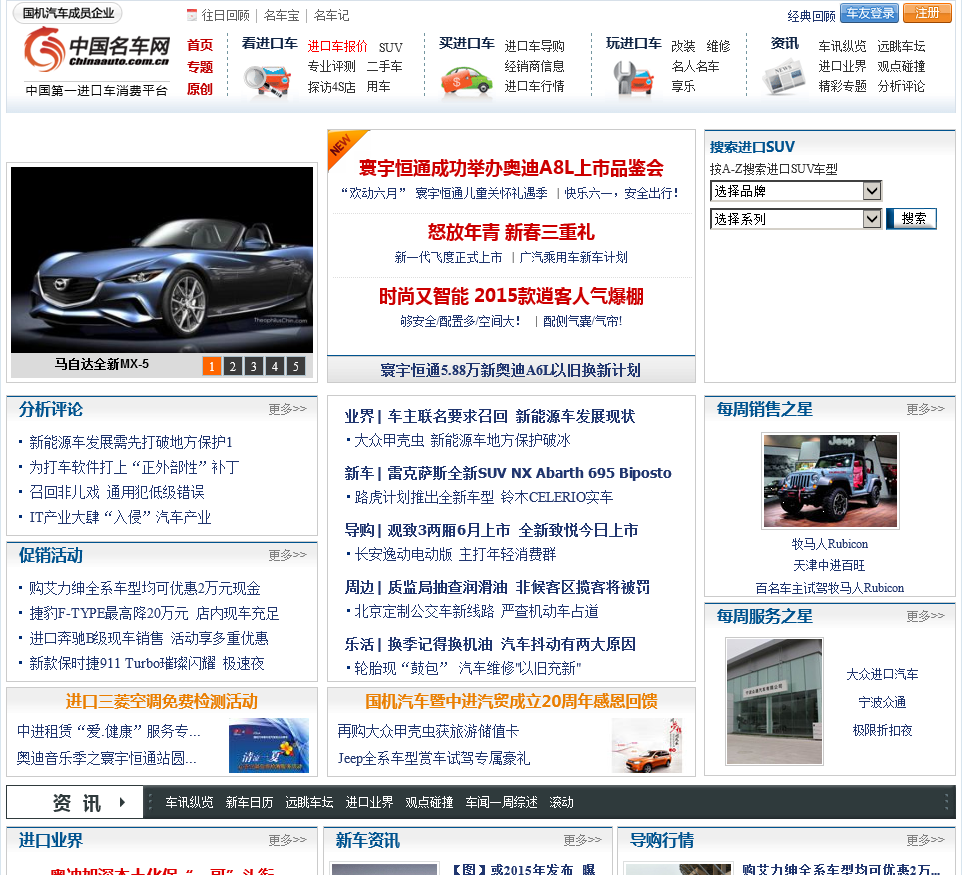Select slide number 5 in the carousel
Screen dimensions: 962x875
coord(296,366)
